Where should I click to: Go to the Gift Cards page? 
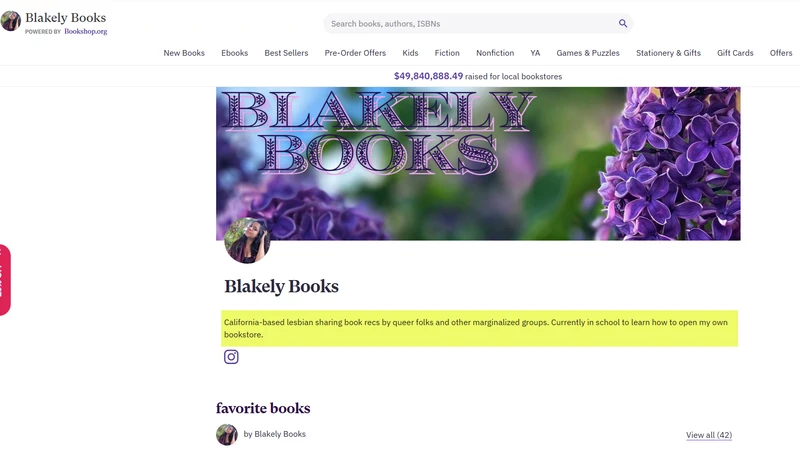click(x=735, y=53)
